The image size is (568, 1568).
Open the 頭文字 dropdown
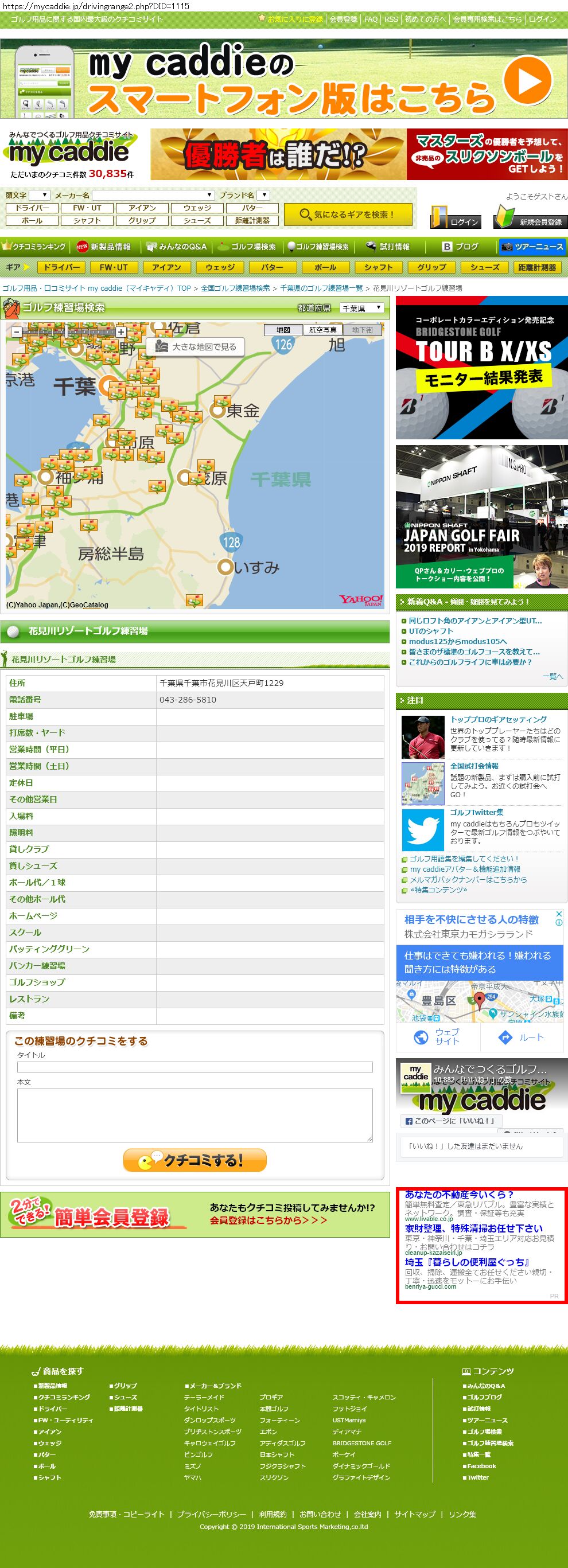pos(40,195)
